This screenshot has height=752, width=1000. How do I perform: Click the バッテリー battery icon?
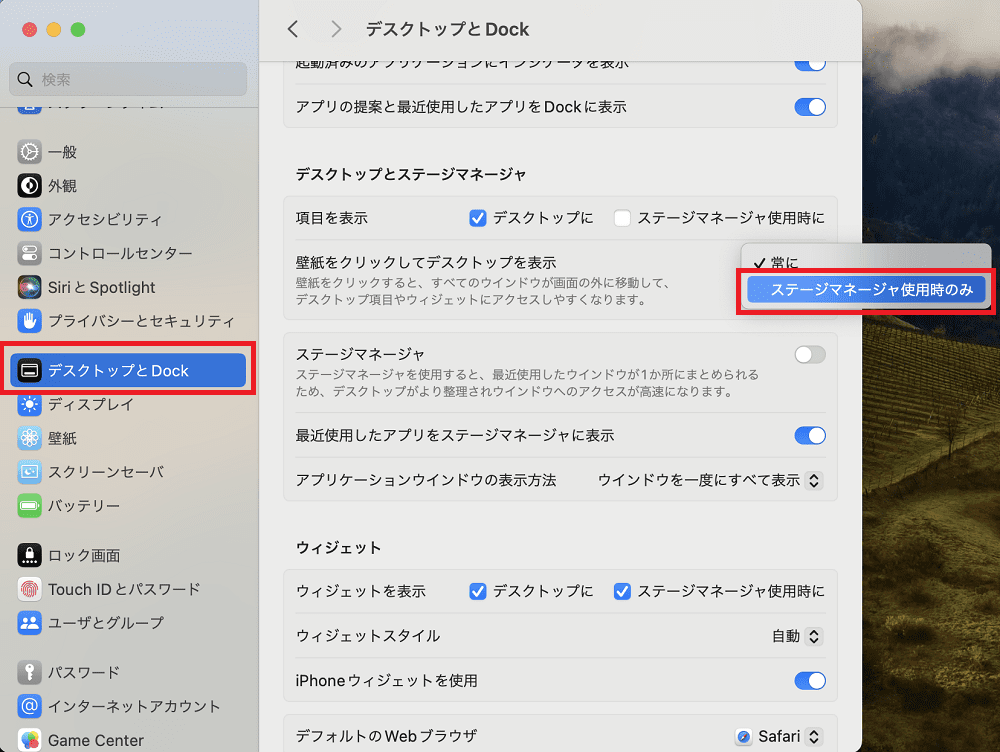tap(29, 506)
